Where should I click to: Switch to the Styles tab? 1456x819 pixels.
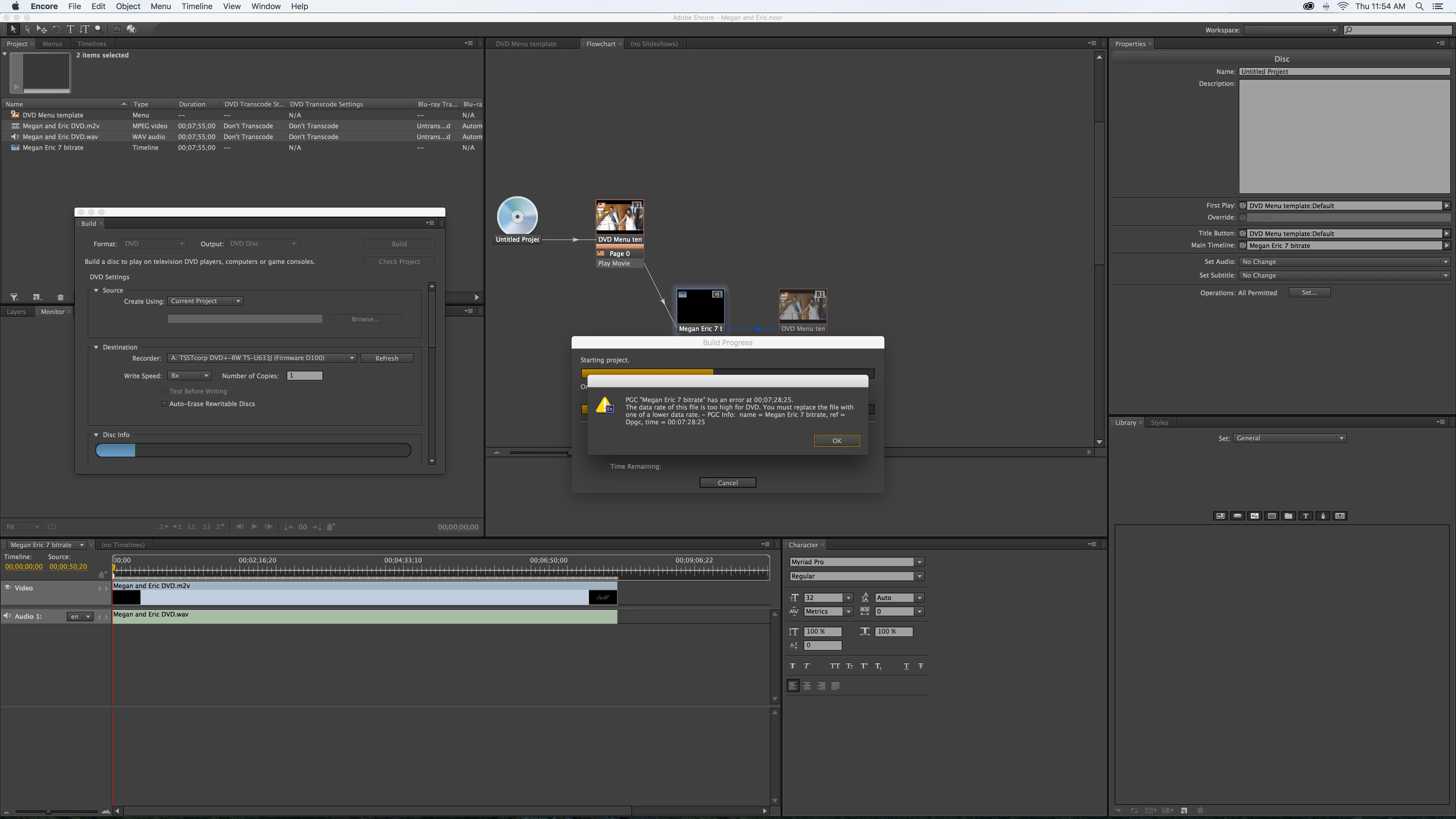pos(1159,422)
